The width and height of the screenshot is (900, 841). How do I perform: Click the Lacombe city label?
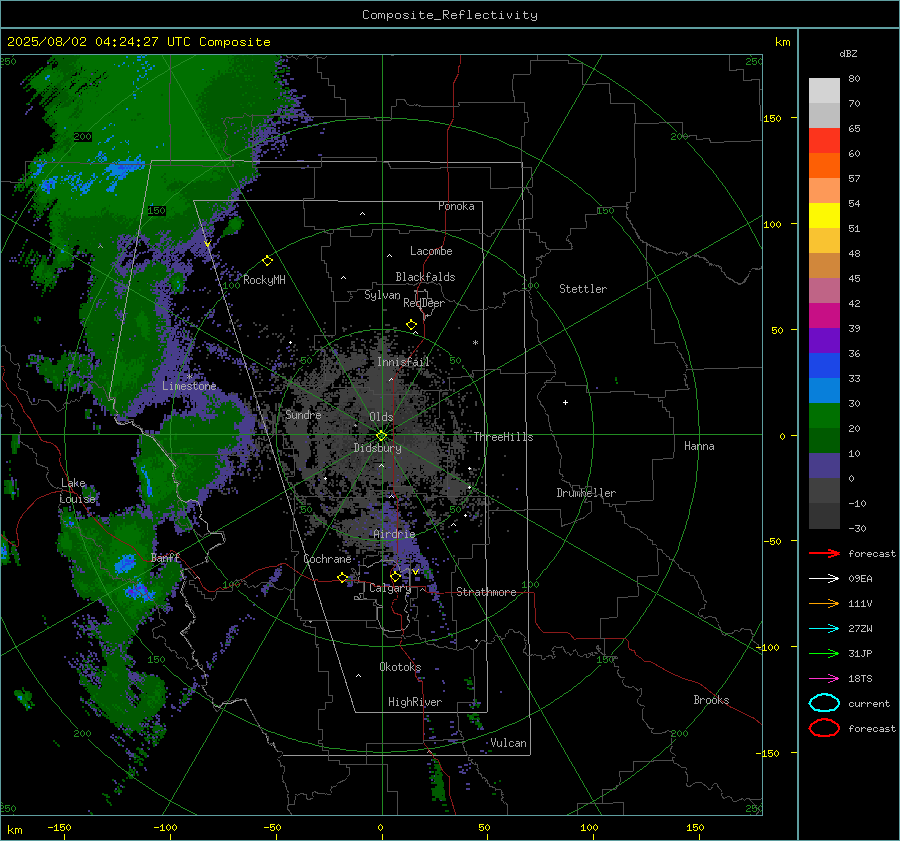point(431,251)
